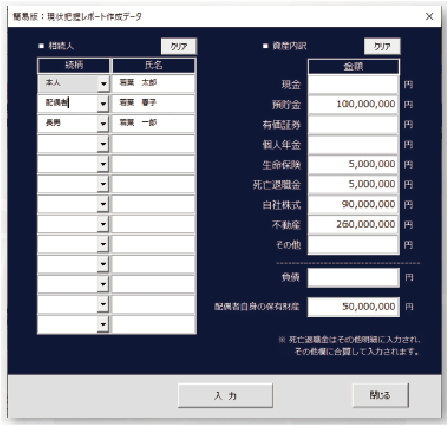The width and height of the screenshot is (448, 426).
Task: Select the 死亡退職金 amount field
Action: (x=353, y=184)
